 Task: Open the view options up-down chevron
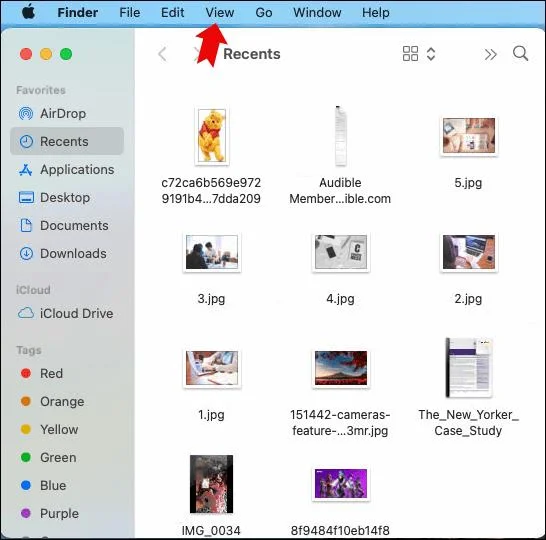[x=431, y=54]
